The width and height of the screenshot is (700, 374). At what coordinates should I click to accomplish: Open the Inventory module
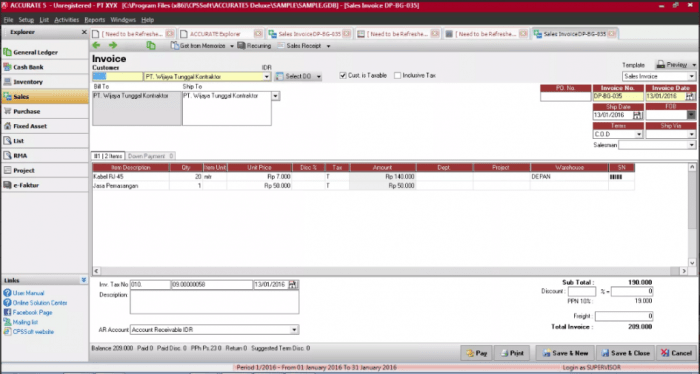pyautogui.click(x=45, y=82)
